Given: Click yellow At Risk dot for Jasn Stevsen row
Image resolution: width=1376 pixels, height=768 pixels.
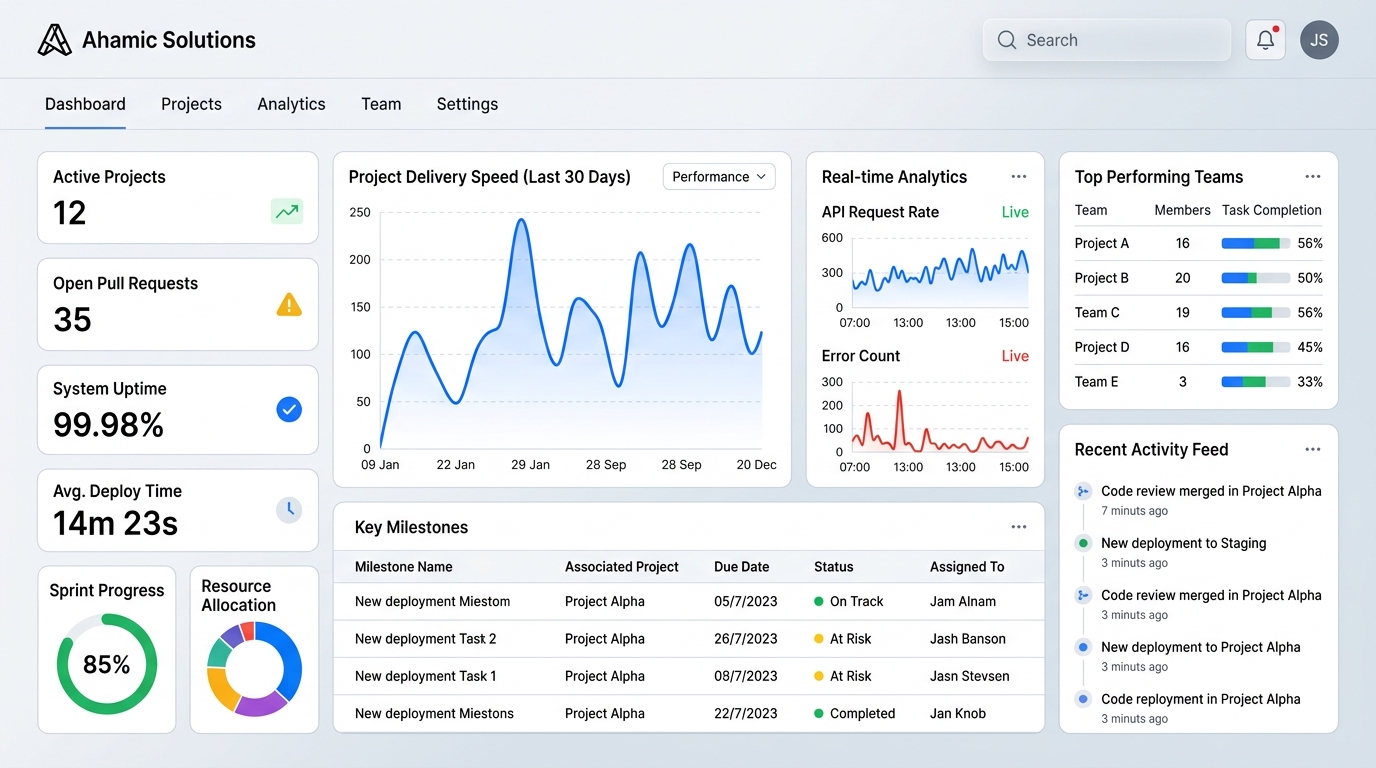Looking at the screenshot, I should 819,676.
